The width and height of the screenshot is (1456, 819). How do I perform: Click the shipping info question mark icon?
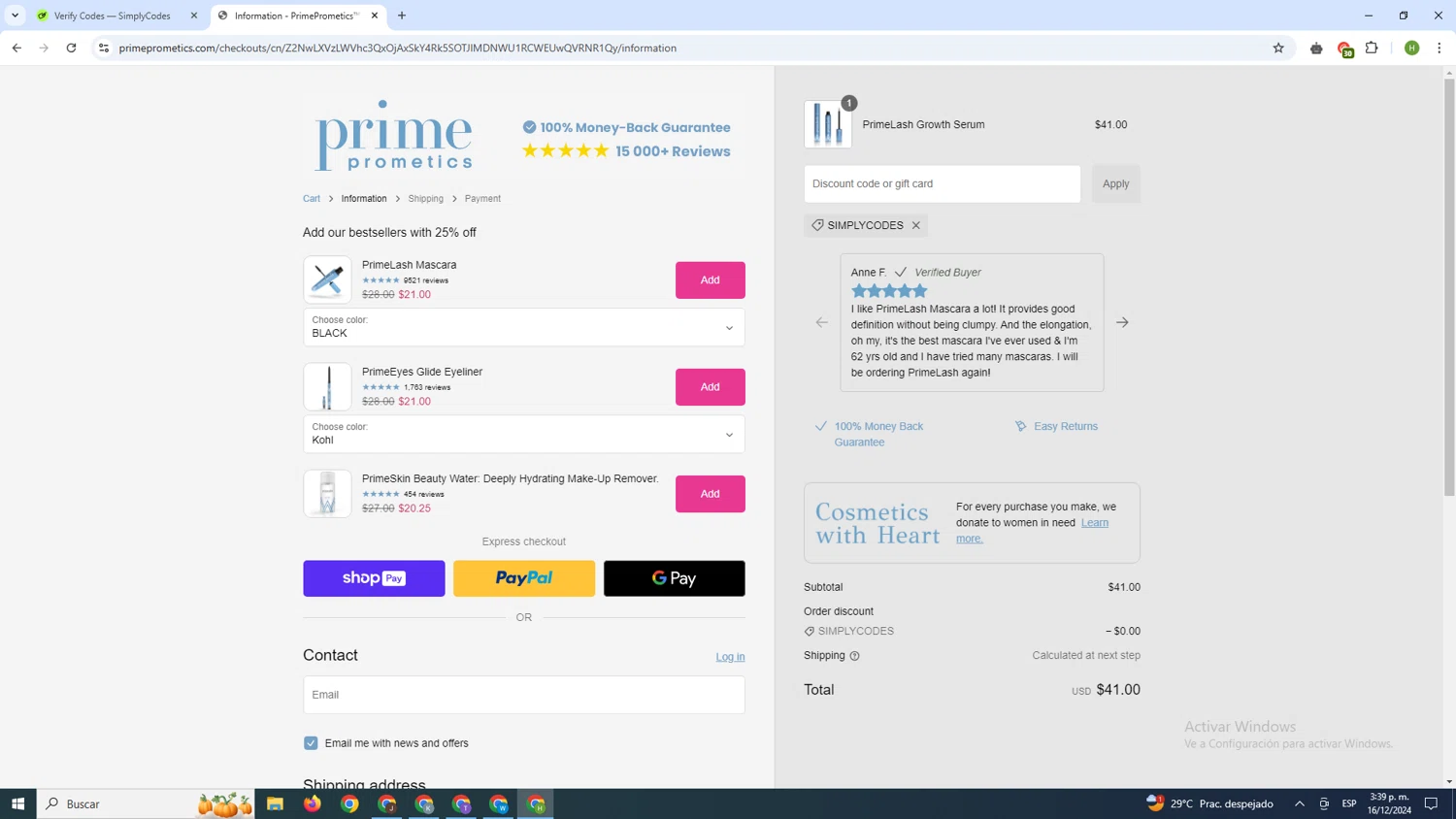[854, 656]
